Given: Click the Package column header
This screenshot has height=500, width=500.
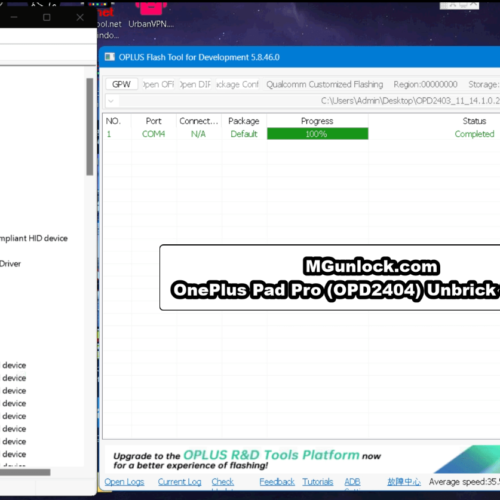Looking at the screenshot, I should pos(244,121).
